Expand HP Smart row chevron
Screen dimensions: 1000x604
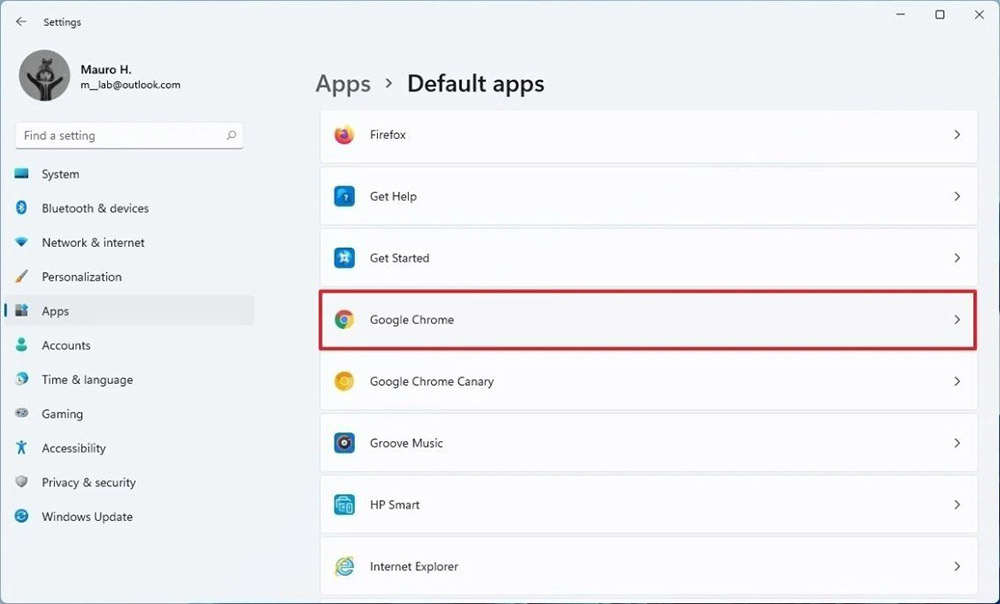(957, 505)
